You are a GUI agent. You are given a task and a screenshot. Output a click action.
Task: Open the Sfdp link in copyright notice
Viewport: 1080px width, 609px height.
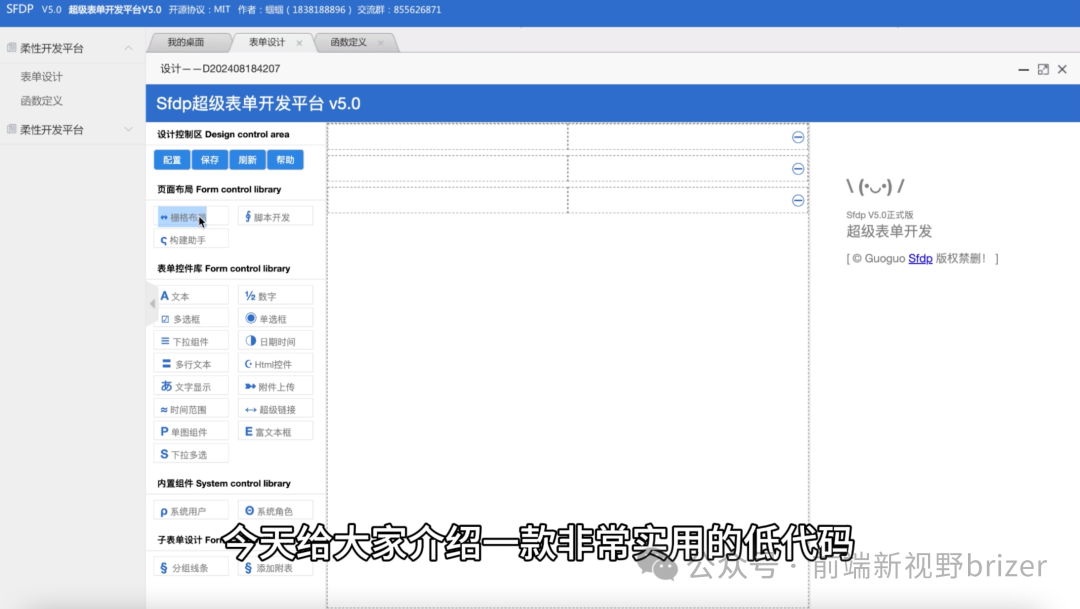click(920, 258)
